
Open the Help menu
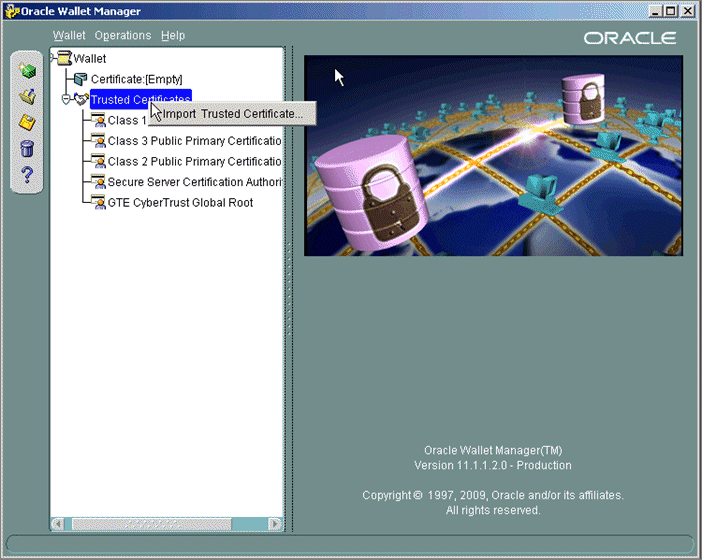173,35
